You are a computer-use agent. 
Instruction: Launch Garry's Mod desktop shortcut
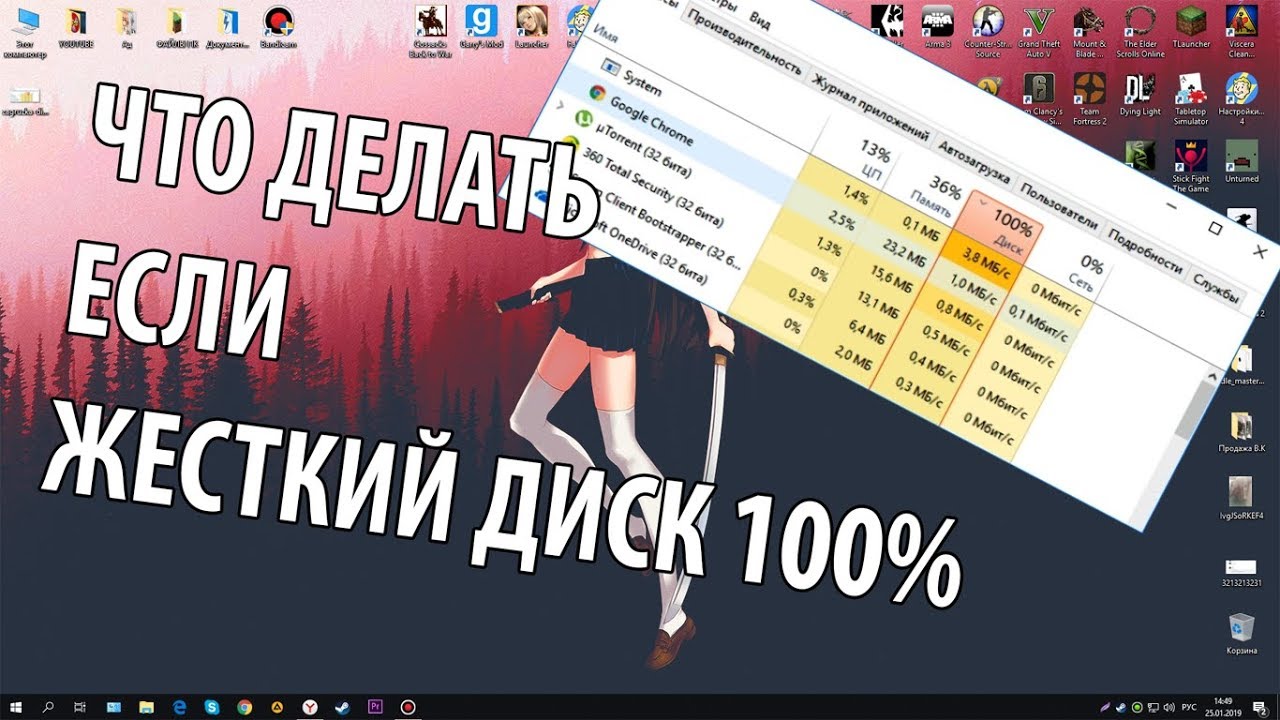tap(482, 27)
